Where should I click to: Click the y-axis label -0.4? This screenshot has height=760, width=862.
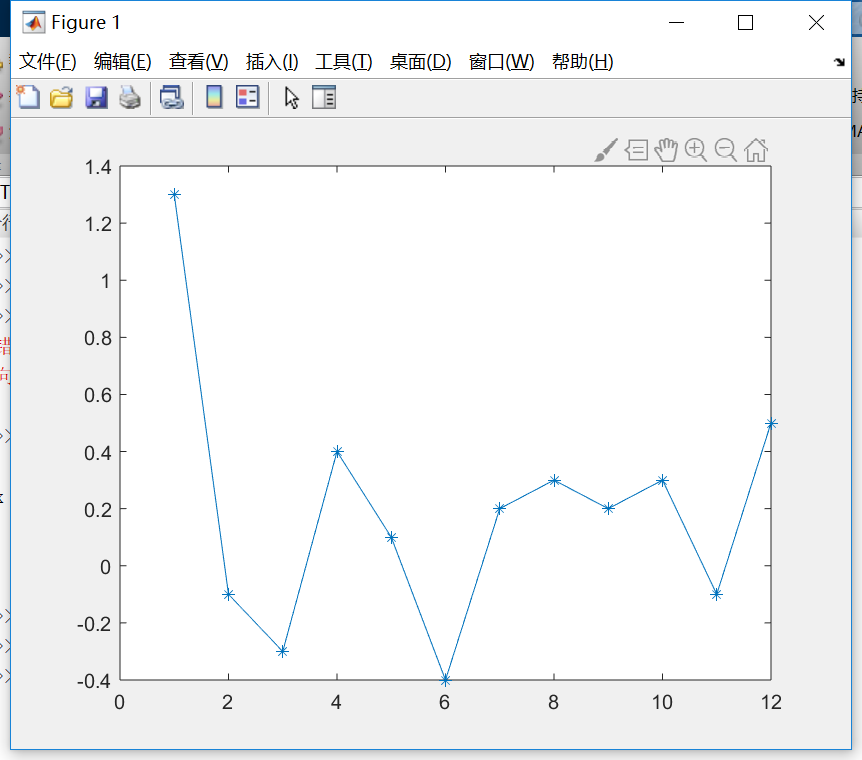click(x=94, y=681)
